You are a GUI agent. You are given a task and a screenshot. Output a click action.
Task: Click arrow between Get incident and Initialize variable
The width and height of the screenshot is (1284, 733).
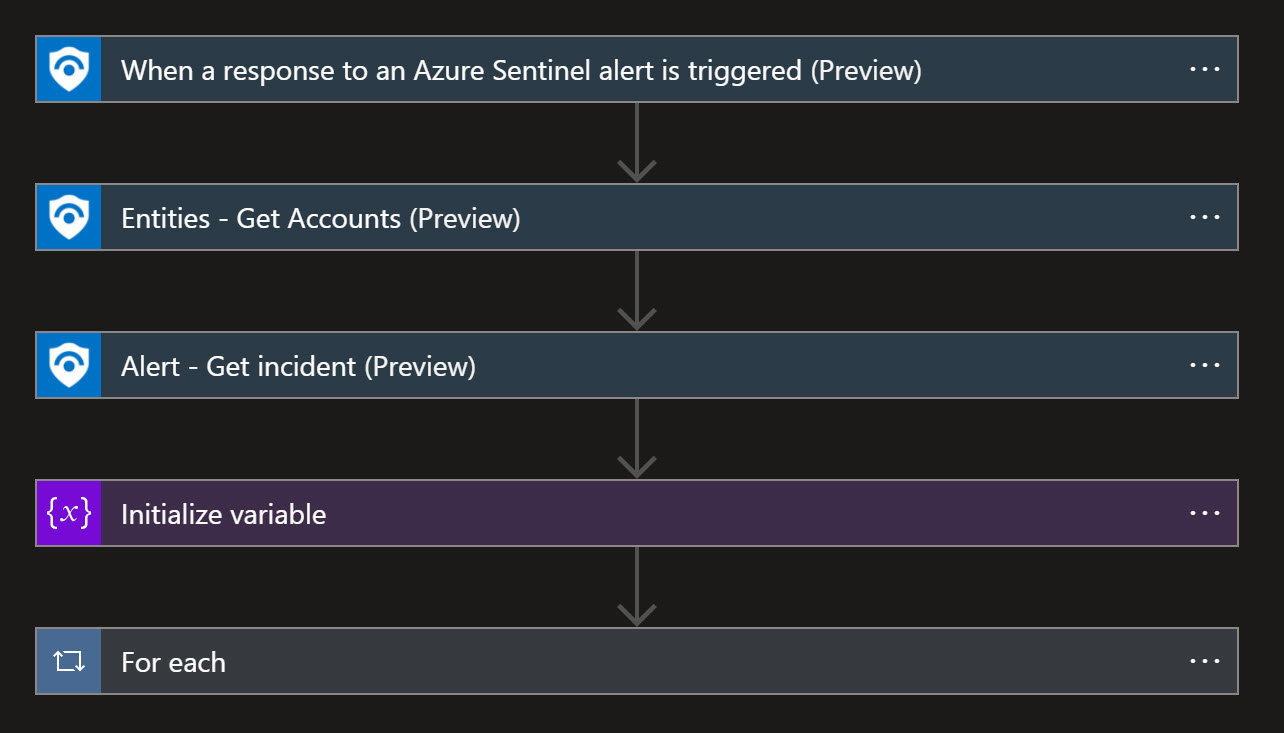tap(637, 439)
